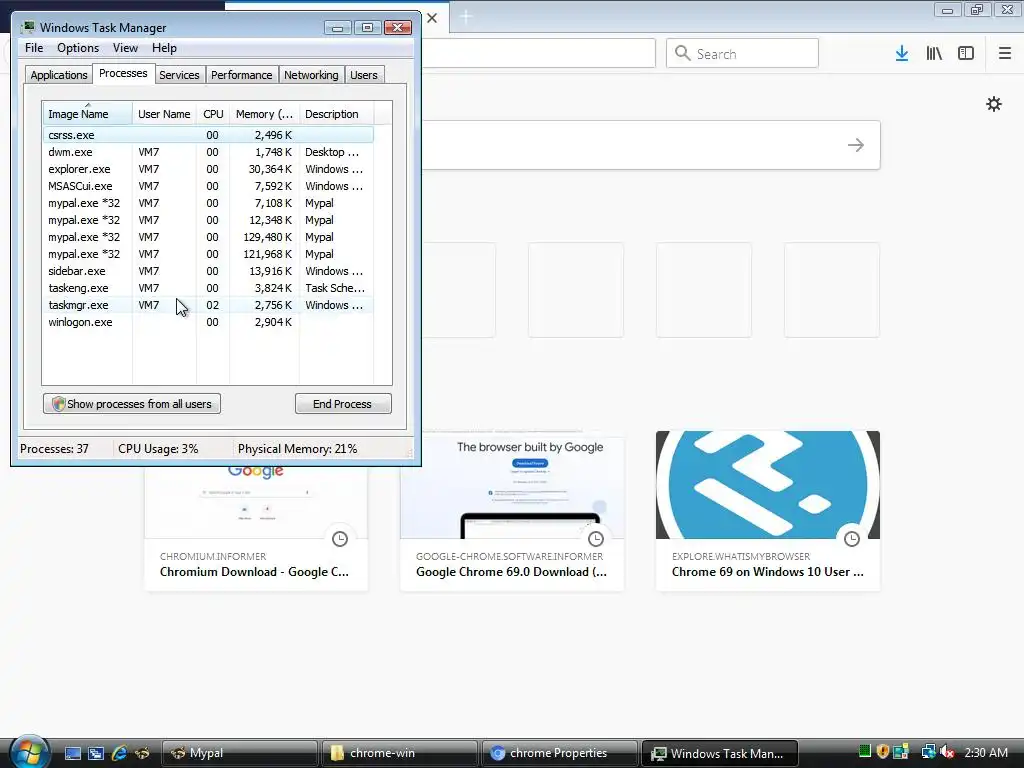Click the Task Manager title bar icon
The height and width of the screenshot is (768, 1024).
pyautogui.click(x=27, y=27)
